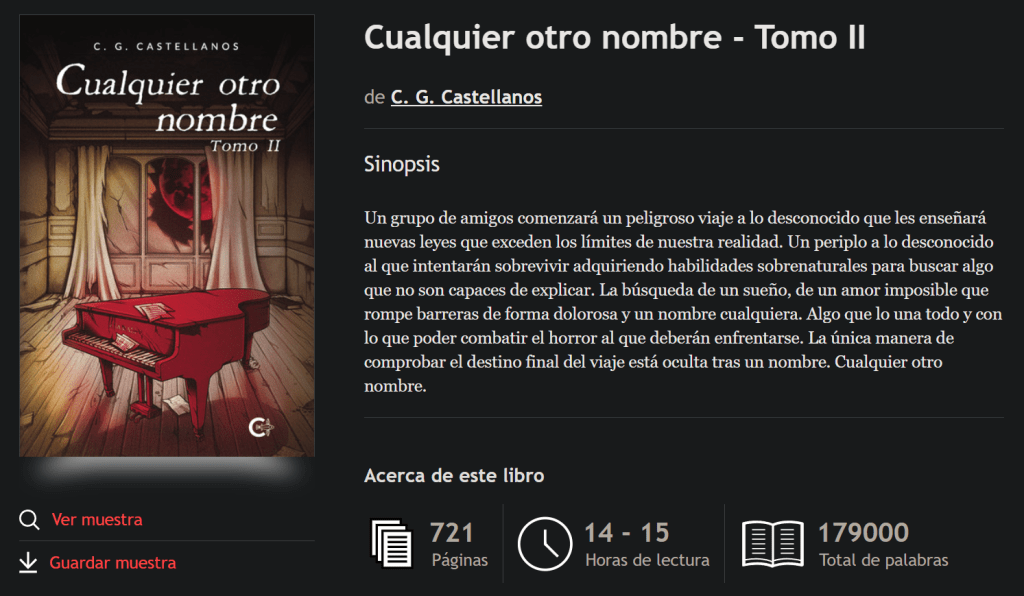
Task: Click the title Cualquier otro nombre - Tomo II
Action: [x=615, y=37]
